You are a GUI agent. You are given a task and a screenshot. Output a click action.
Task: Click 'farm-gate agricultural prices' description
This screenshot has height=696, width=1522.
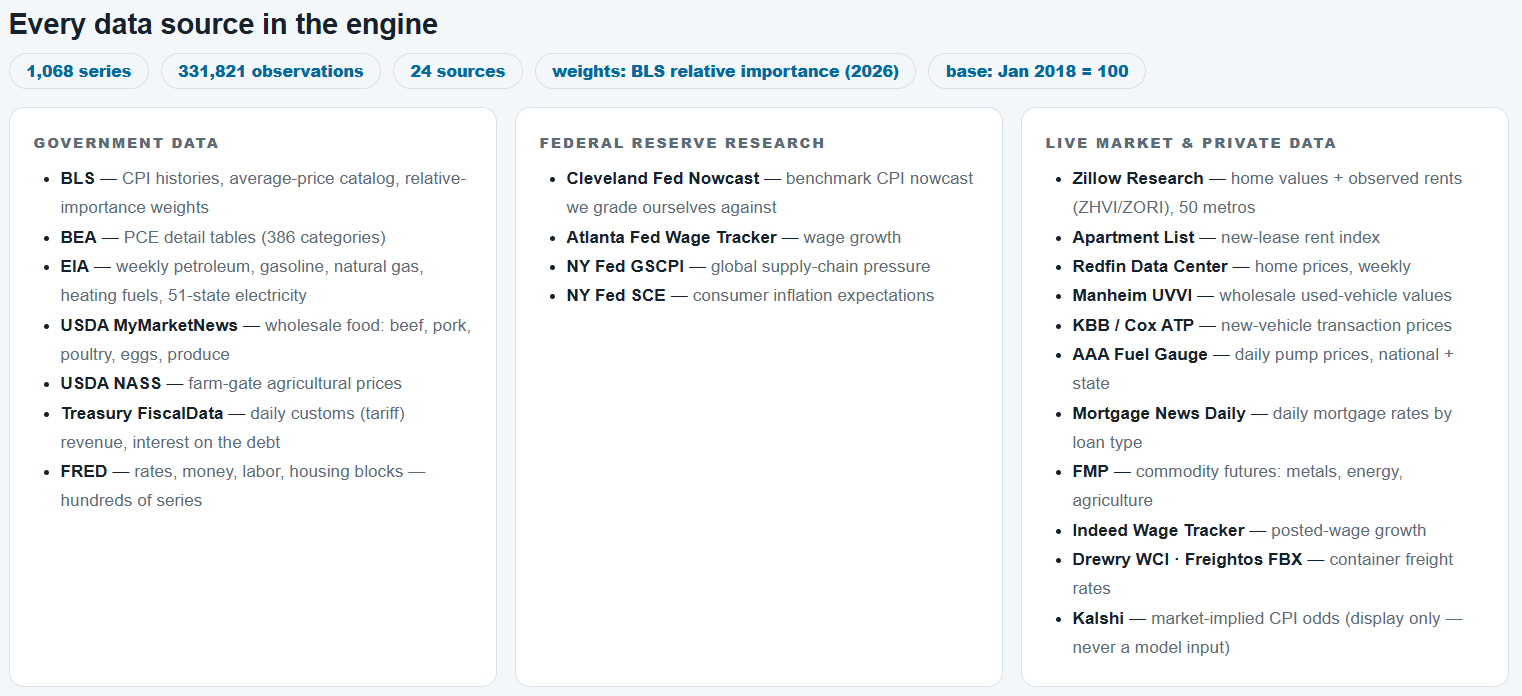coord(295,383)
